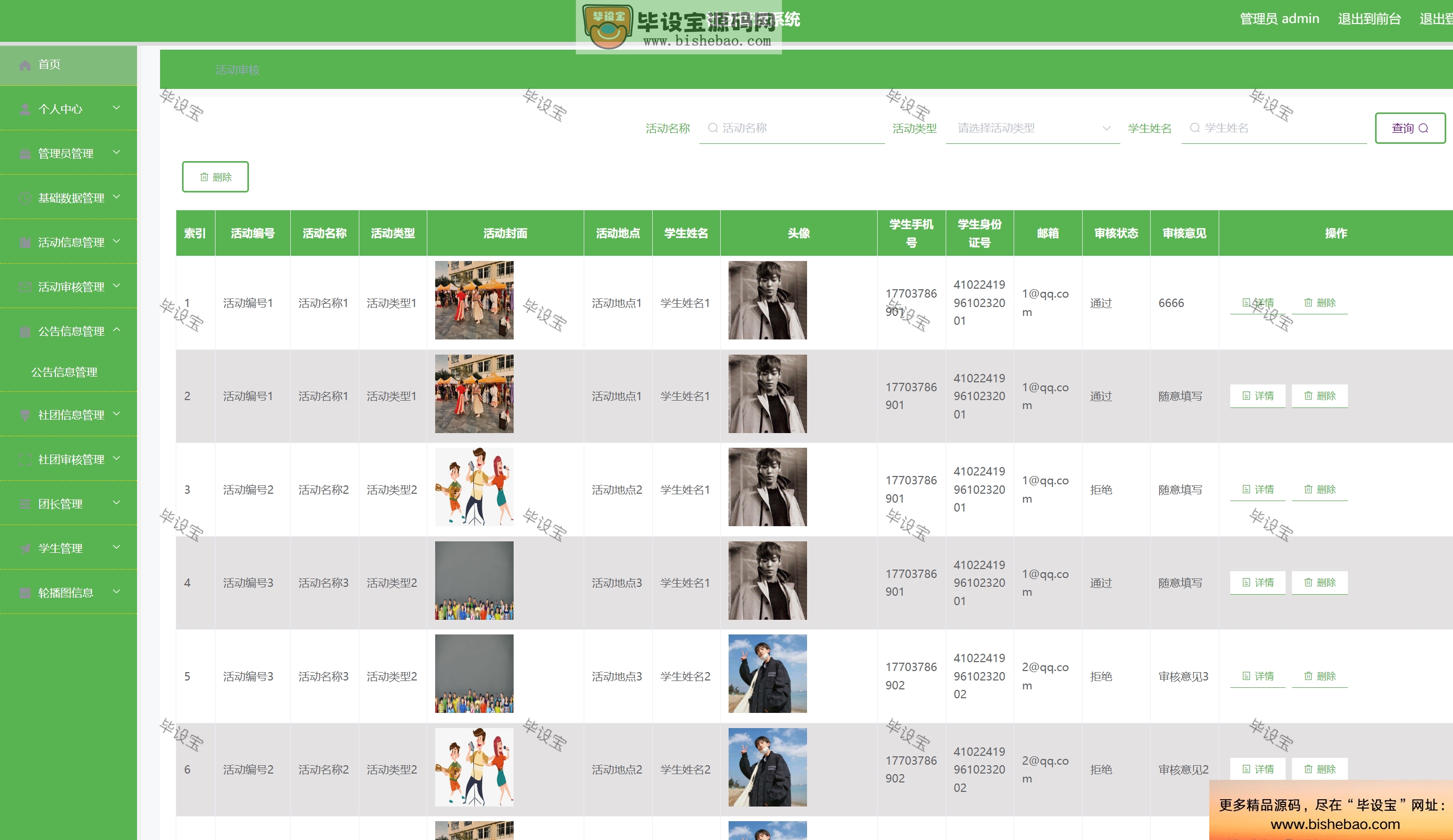
Task: Open 详情 for row 2
Action: [x=1257, y=396]
